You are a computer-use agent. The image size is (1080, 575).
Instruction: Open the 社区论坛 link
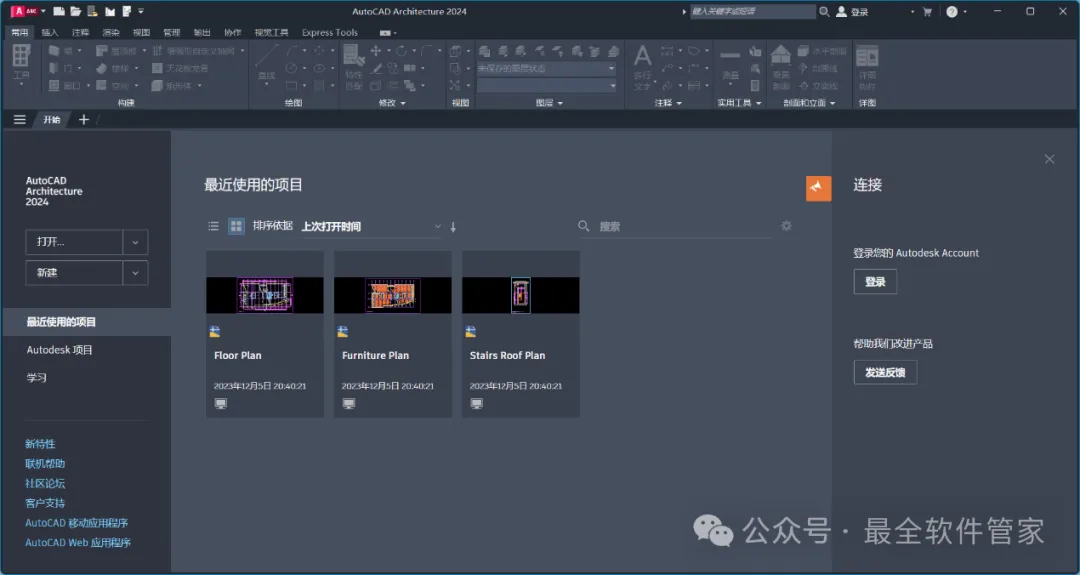point(45,483)
